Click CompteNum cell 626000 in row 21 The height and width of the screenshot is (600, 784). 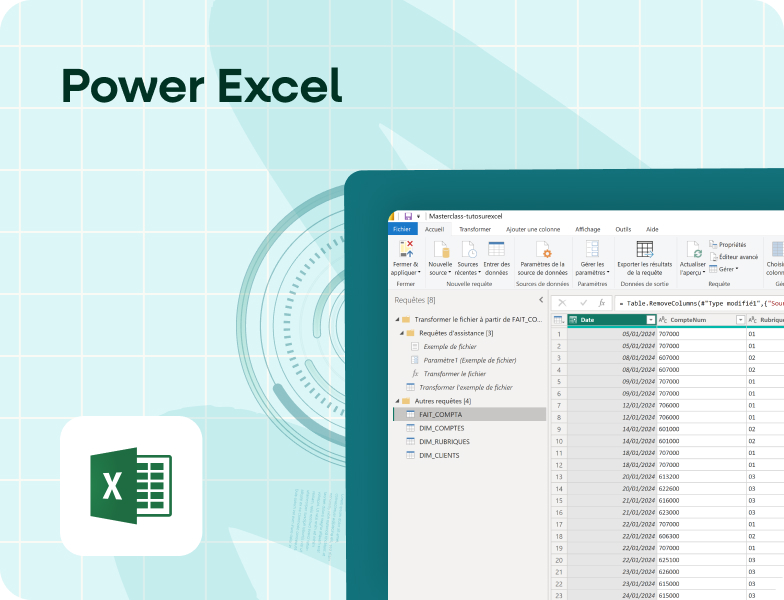702,572
